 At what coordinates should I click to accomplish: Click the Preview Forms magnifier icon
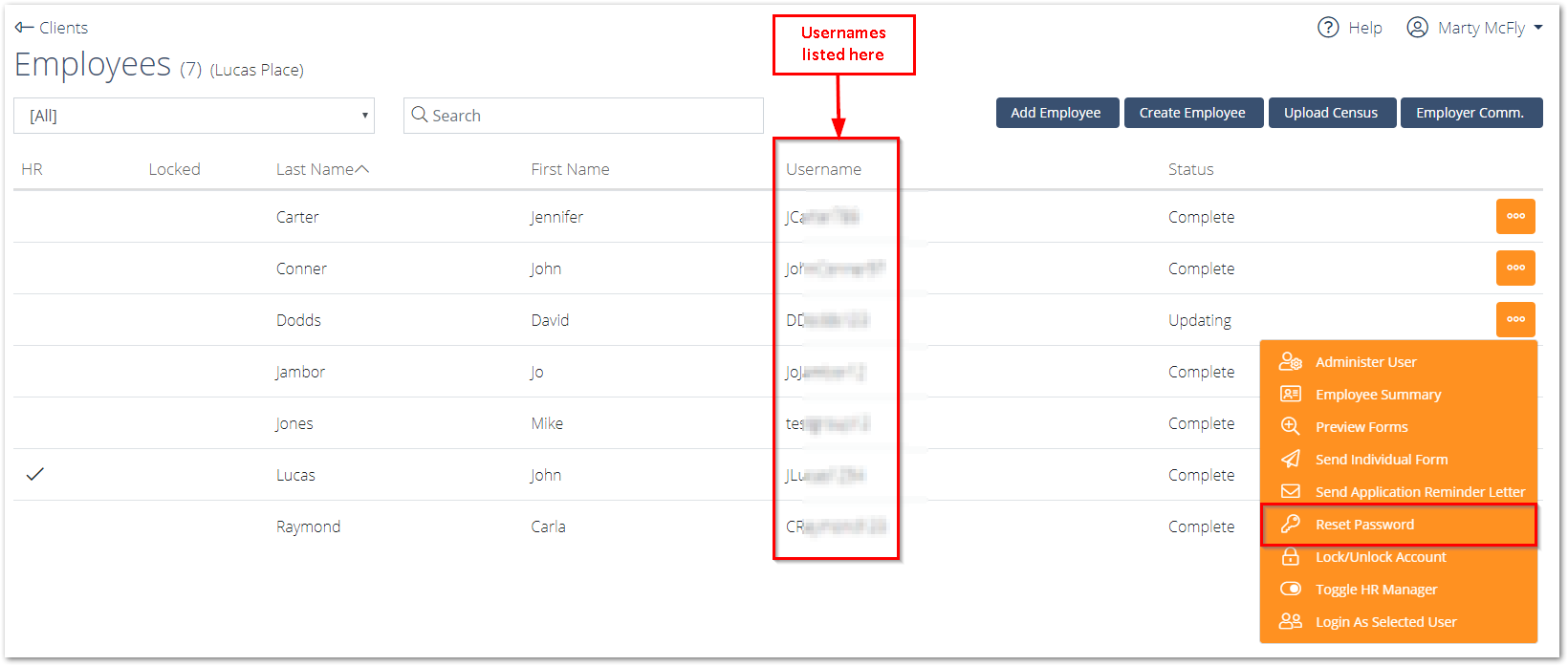(x=1291, y=426)
